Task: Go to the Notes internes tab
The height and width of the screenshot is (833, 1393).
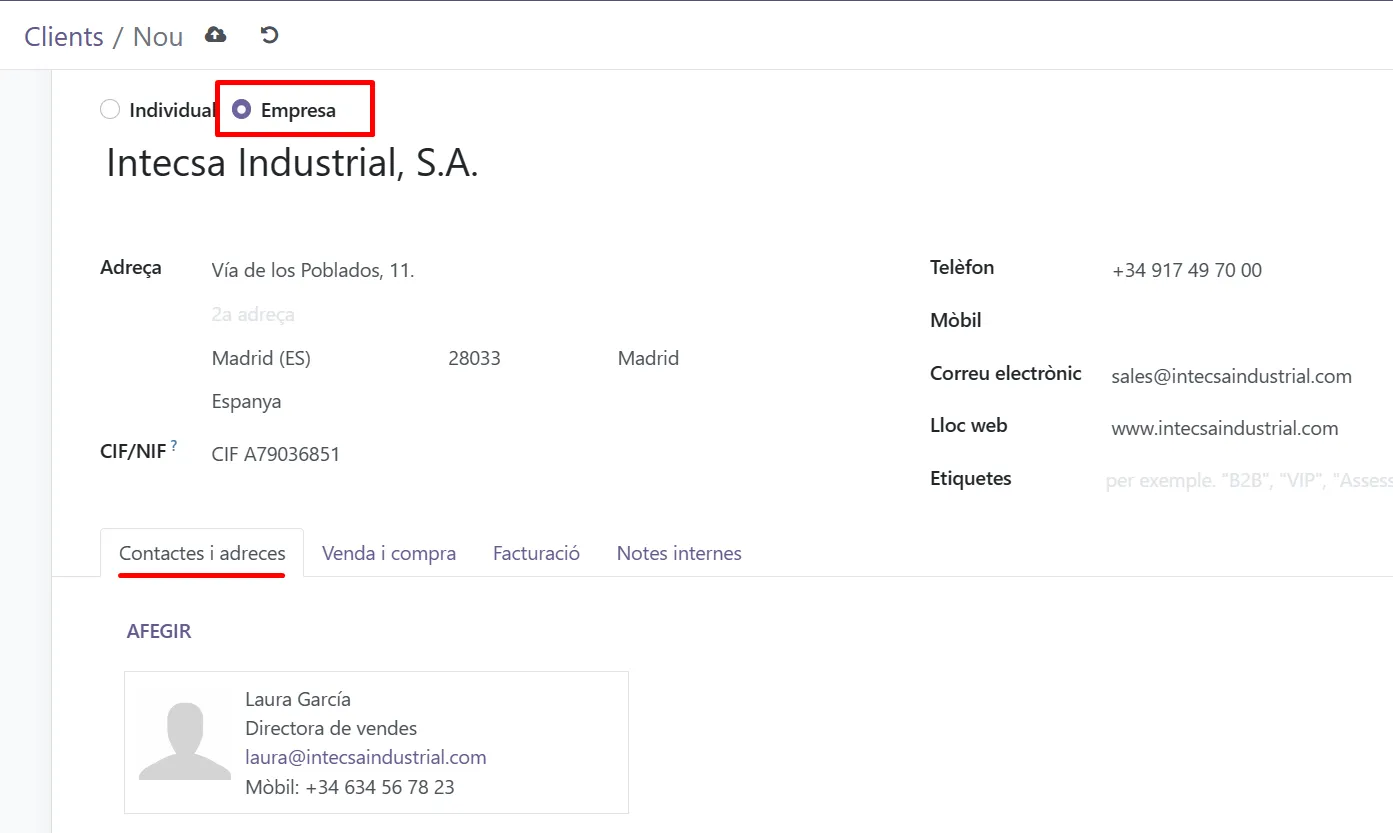Action: [x=679, y=553]
